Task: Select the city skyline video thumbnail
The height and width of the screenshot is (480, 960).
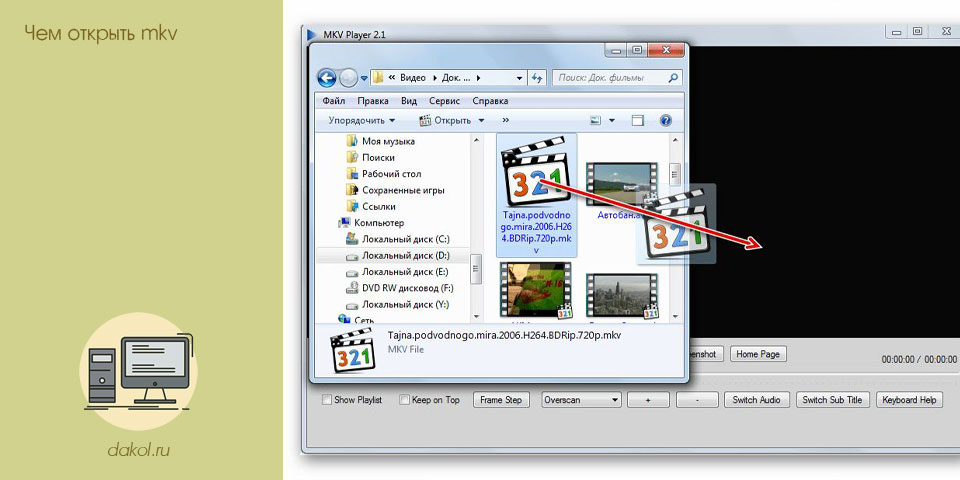Action: [x=620, y=296]
